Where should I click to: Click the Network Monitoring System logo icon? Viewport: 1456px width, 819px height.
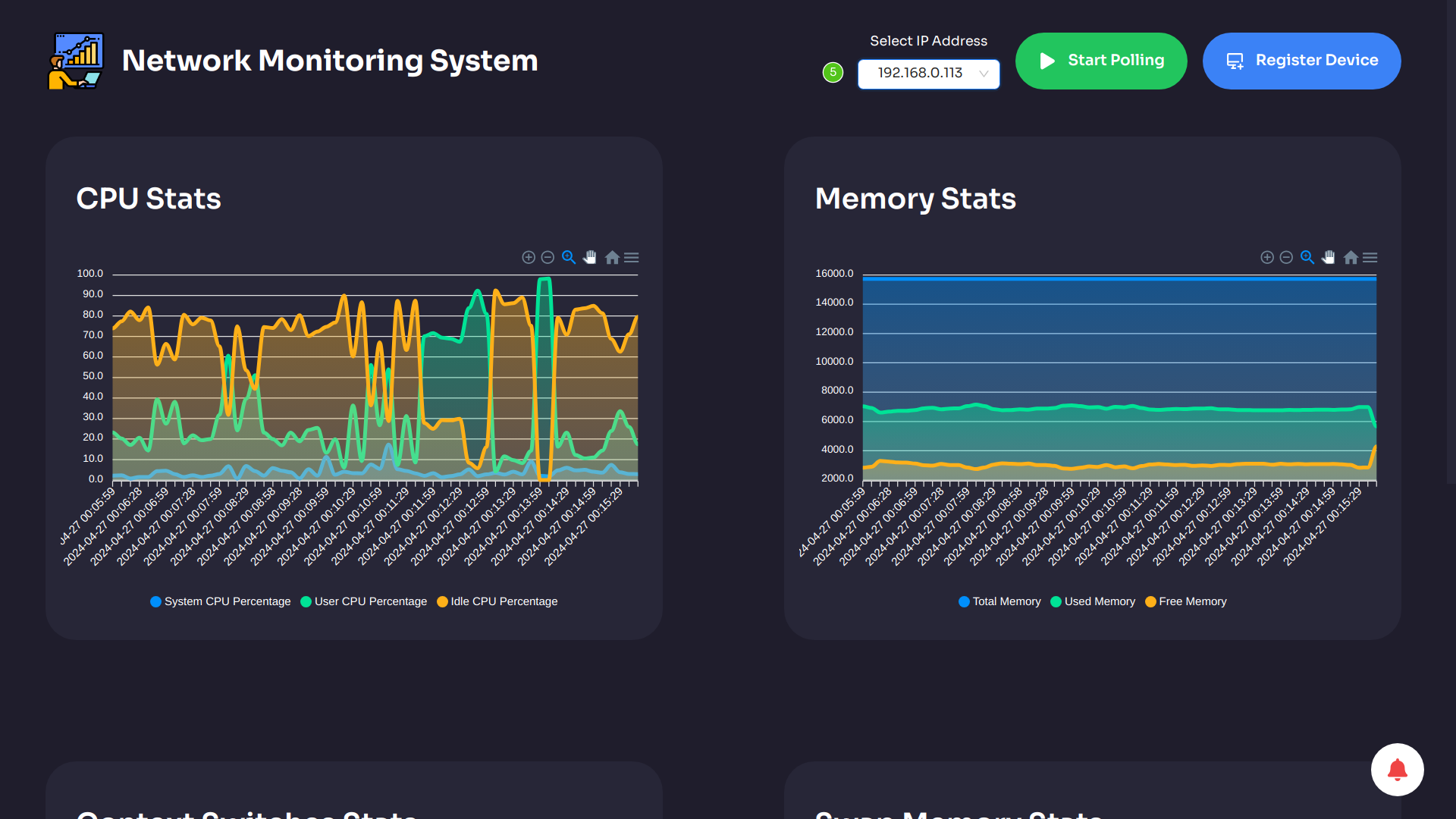(x=76, y=61)
